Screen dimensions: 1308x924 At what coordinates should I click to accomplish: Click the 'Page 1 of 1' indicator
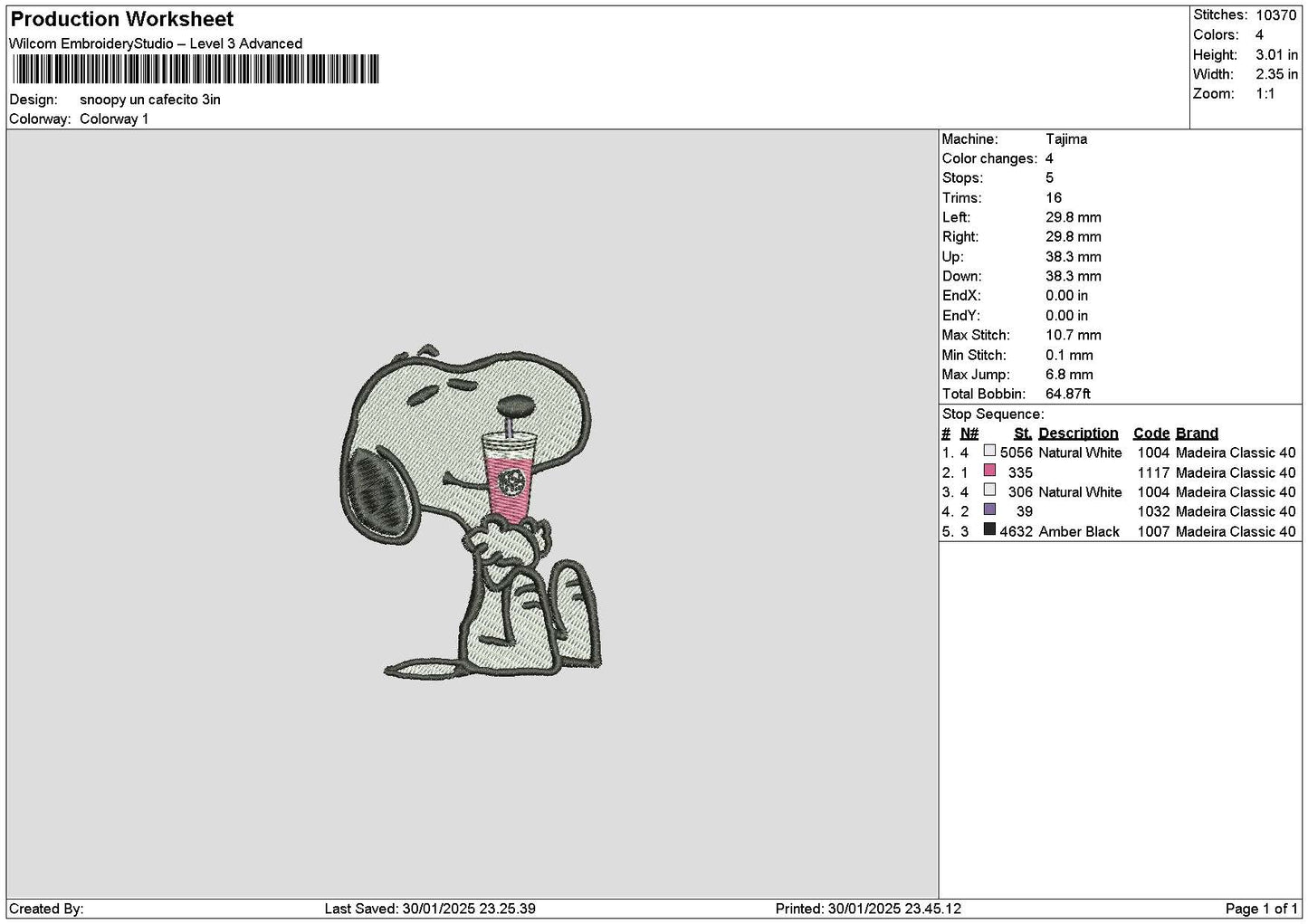pyautogui.click(x=1262, y=909)
